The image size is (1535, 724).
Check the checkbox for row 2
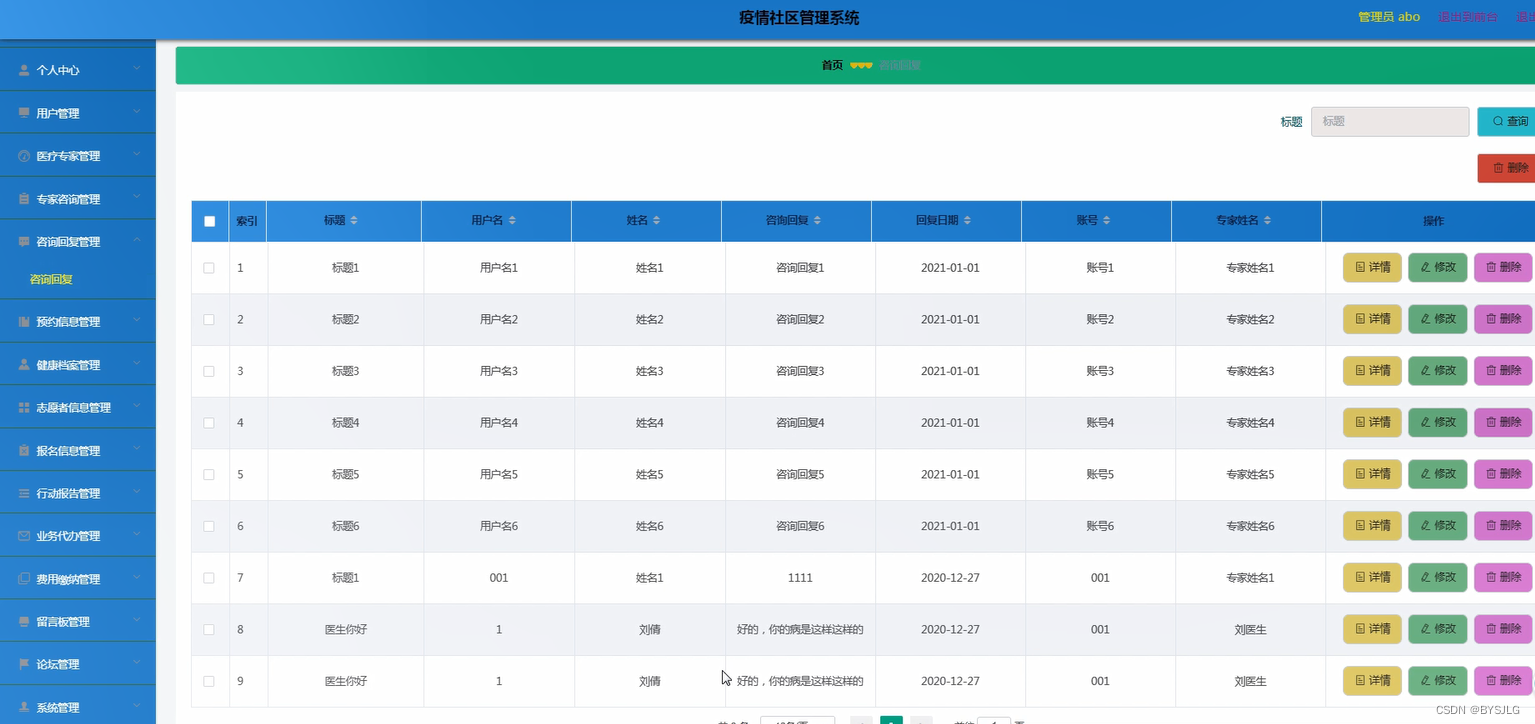click(209, 320)
